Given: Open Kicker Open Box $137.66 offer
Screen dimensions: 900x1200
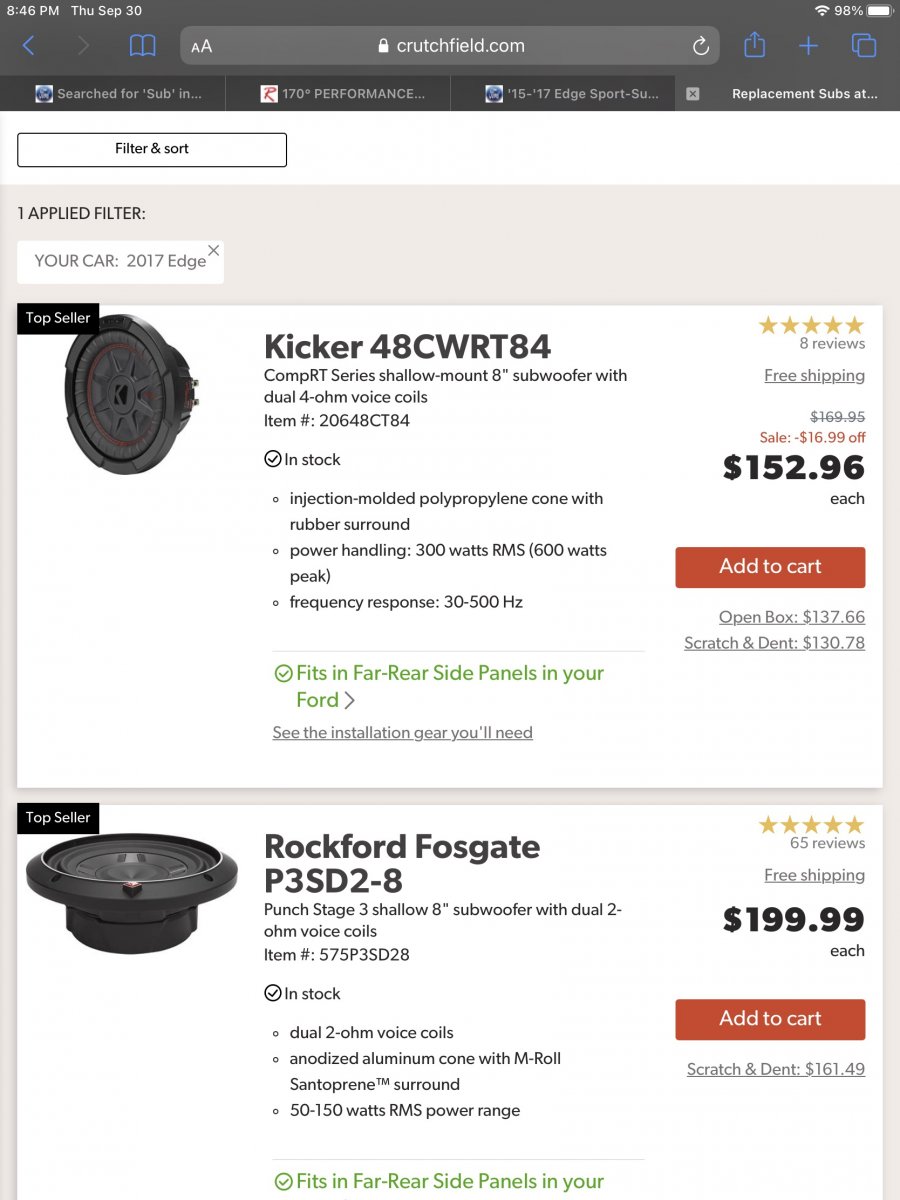Looking at the screenshot, I should [x=791, y=617].
